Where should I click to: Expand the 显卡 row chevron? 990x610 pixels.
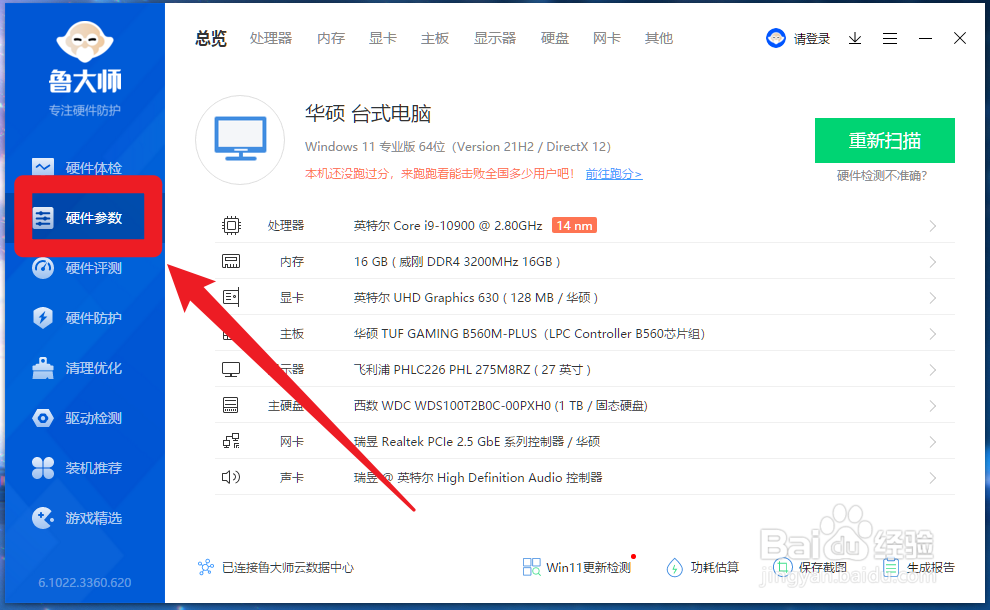tap(933, 298)
